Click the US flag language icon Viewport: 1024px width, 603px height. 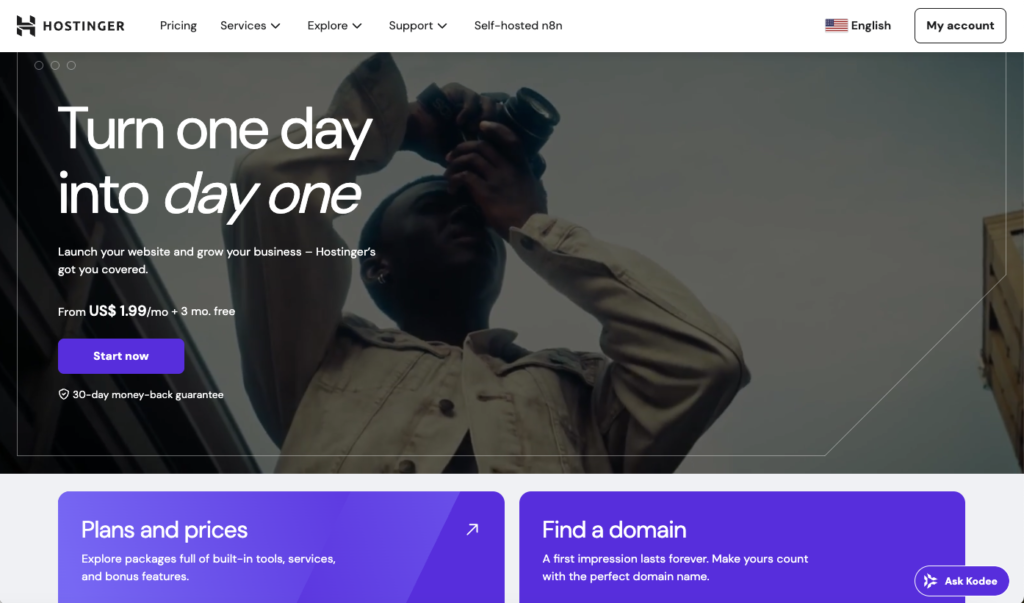pyautogui.click(x=836, y=25)
